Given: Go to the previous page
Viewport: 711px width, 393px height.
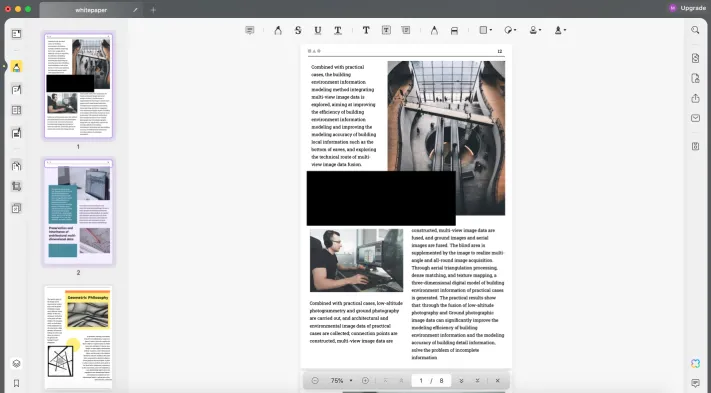Looking at the screenshot, I should coord(401,381).
